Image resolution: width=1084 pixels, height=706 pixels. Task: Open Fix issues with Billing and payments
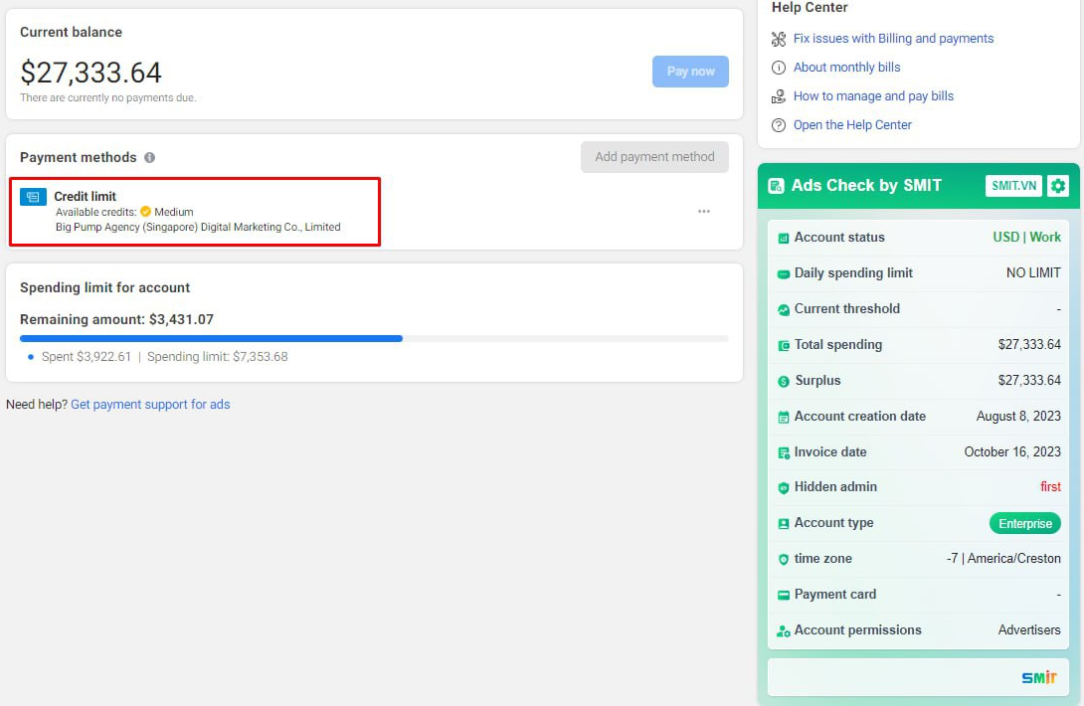tap(893, 39)
